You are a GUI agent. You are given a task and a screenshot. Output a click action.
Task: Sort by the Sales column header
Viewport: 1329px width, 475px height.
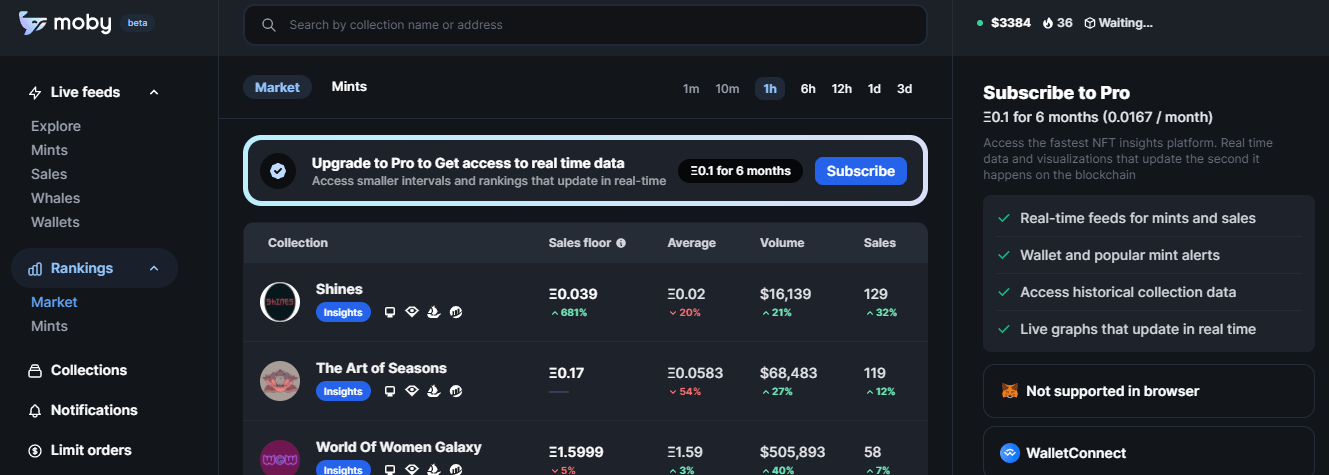tap(880, 243)
